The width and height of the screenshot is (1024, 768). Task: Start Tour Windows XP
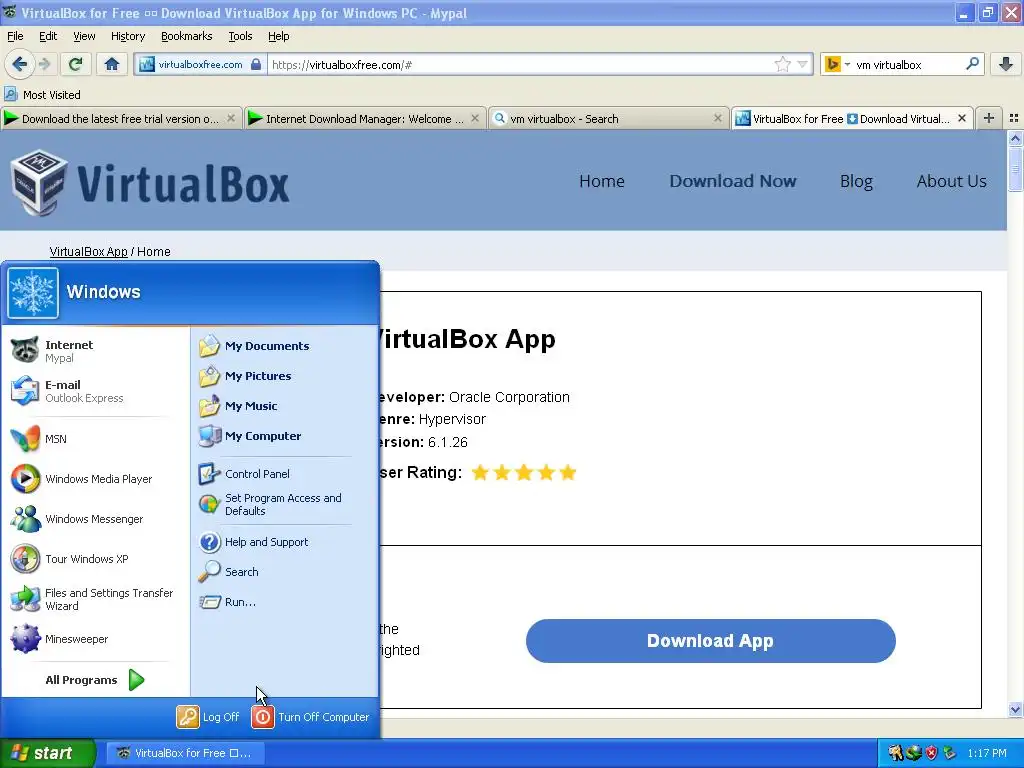point(97,559)
